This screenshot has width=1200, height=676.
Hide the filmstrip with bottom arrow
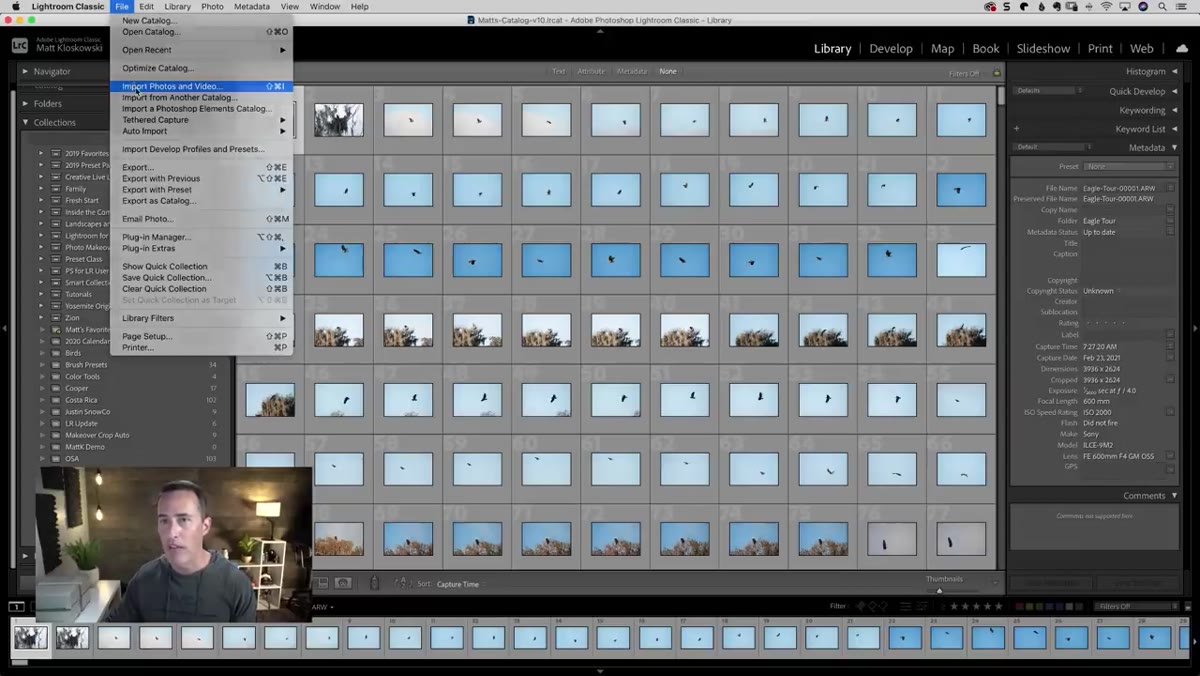(x=600, y=671)
